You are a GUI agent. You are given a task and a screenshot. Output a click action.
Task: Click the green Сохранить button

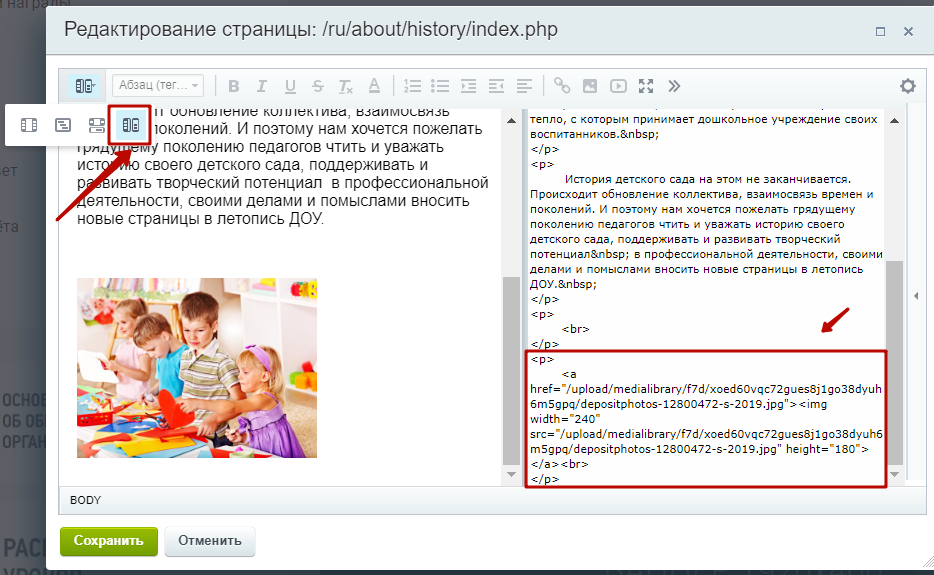[108, 541]
